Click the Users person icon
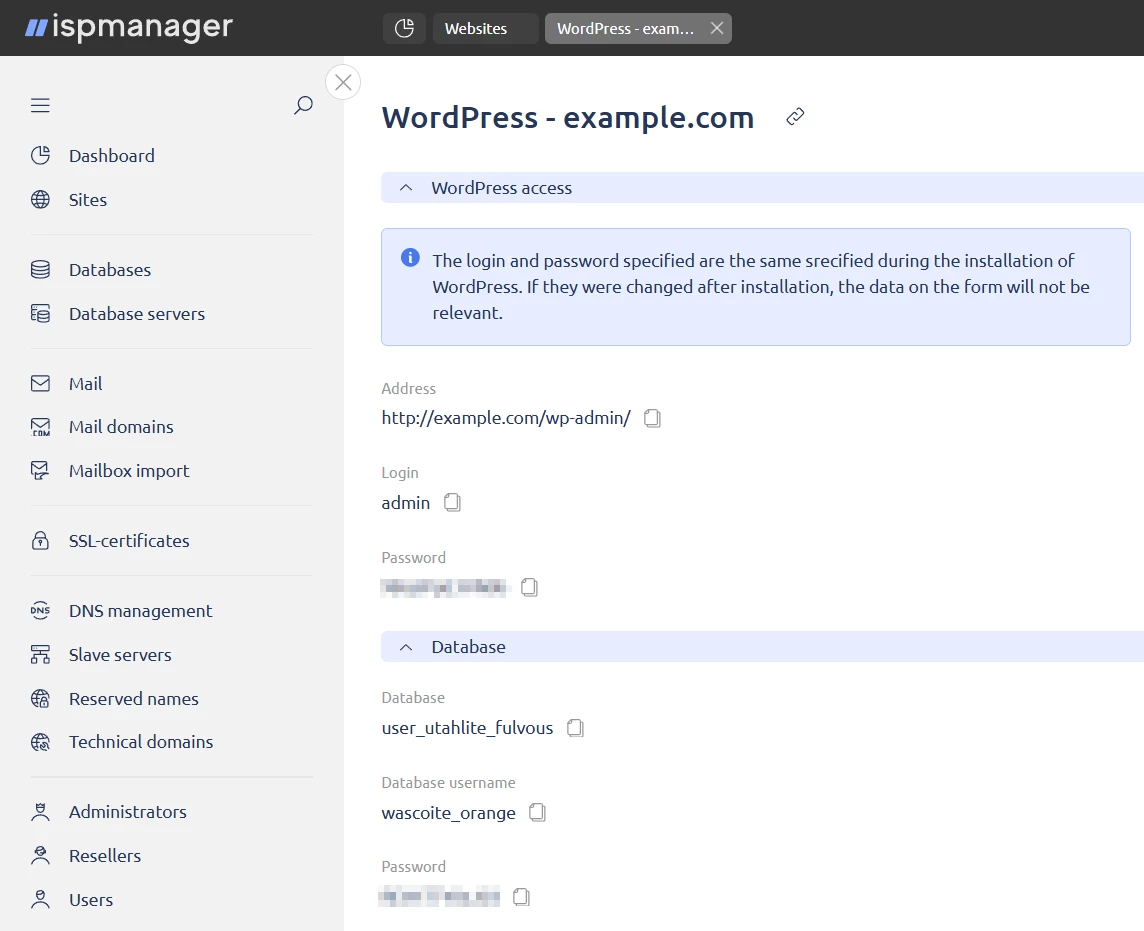Screen dimensions: 1144x931 (x=41, y=900)
